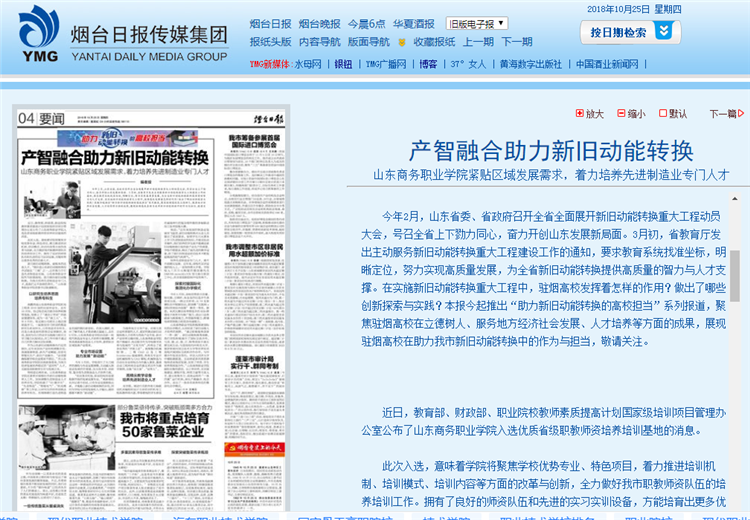Image resolution: width=750 pixels, height=520 pixels.
Task: Click the zoom-out 缩小 minus icon
Action: click(x=620, y=114)
